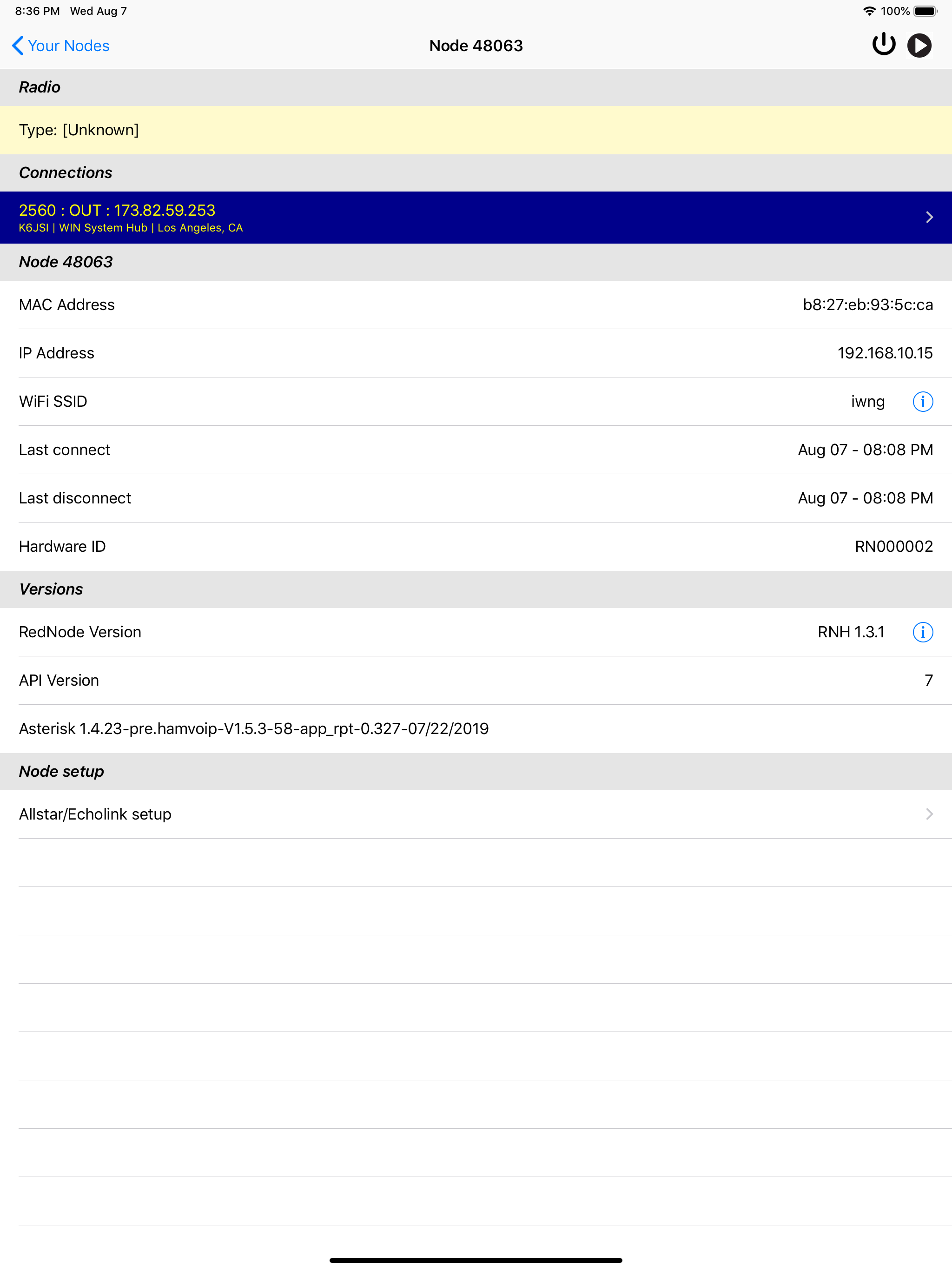This screenshot has height=1270, width=952.
Task: Tap IP address value 192.168.10.15
Action: [885, 353]
